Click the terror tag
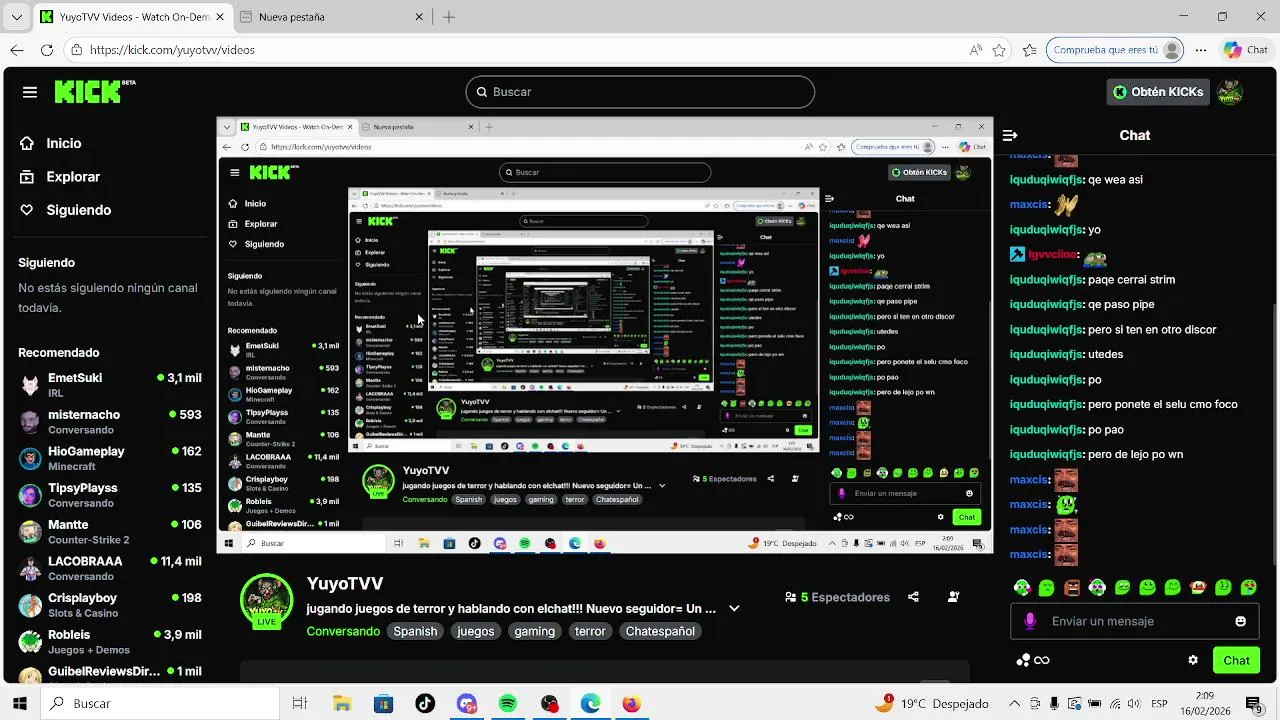The height and width of the screenshot is (720, 1280). pyautogui.click(x=590, y=631)
